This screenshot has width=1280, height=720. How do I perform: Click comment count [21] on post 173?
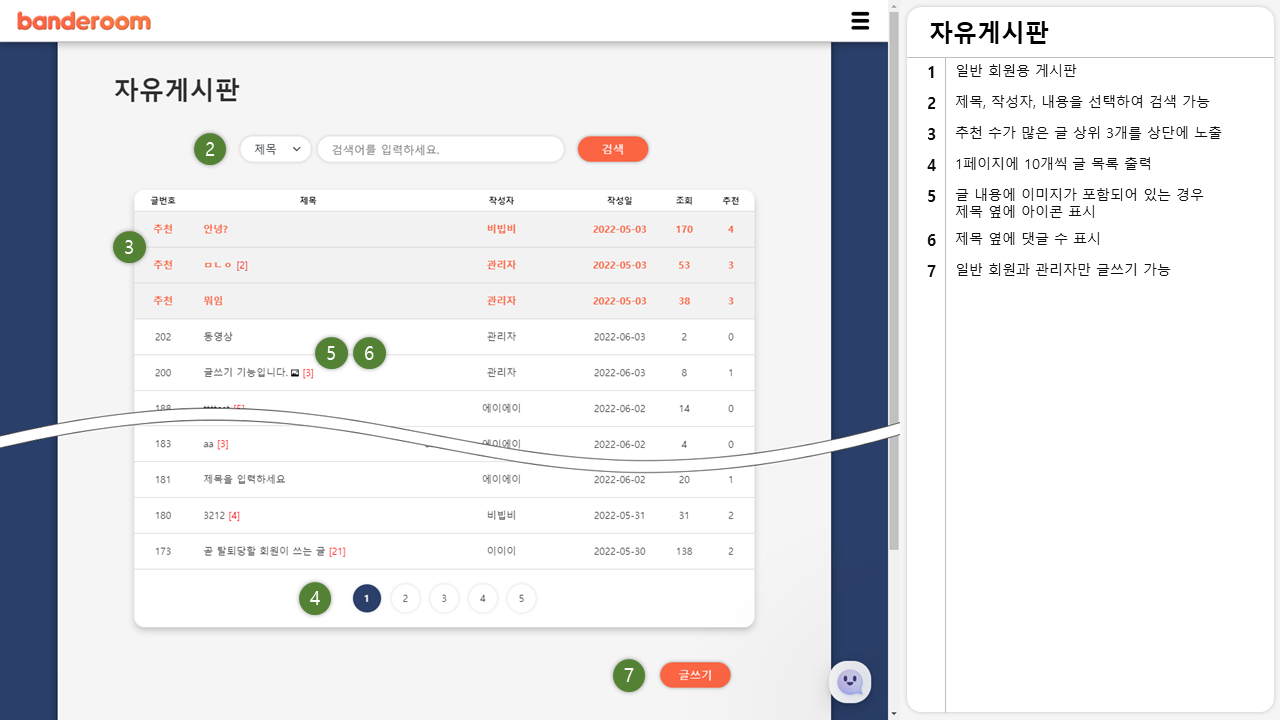coord(337,551)
